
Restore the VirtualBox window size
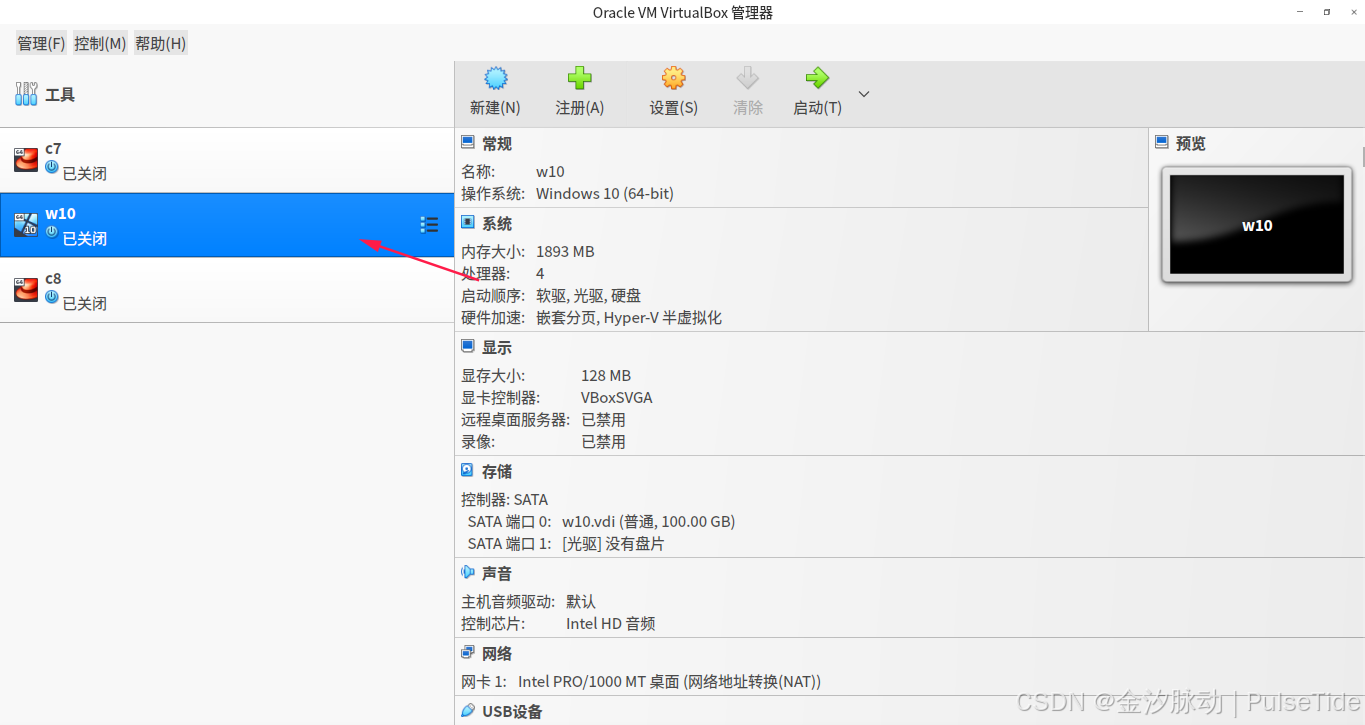(x=1327, y=12)
